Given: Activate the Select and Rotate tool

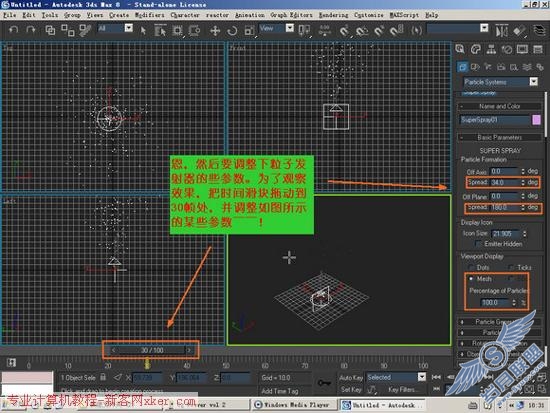Looking at the screenshot, I should pyautogui.click(x=232, y=31).
